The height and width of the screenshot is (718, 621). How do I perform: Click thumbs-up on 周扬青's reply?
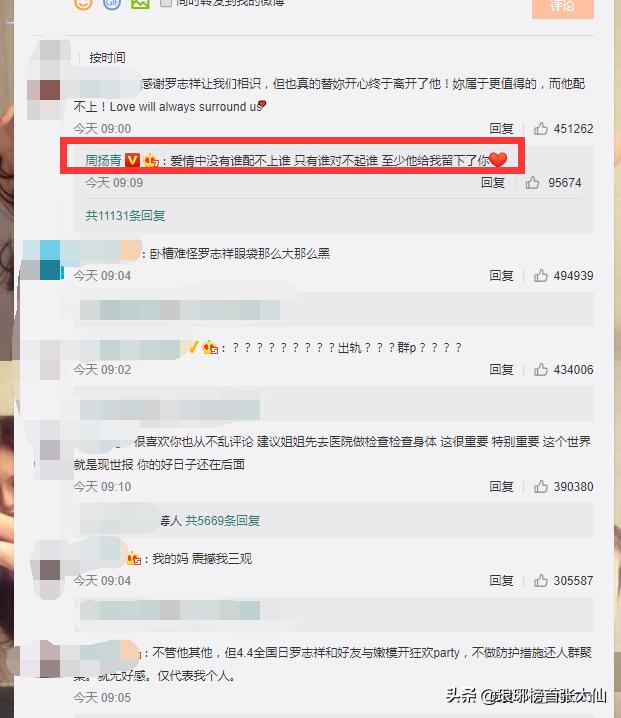[532, 183]
